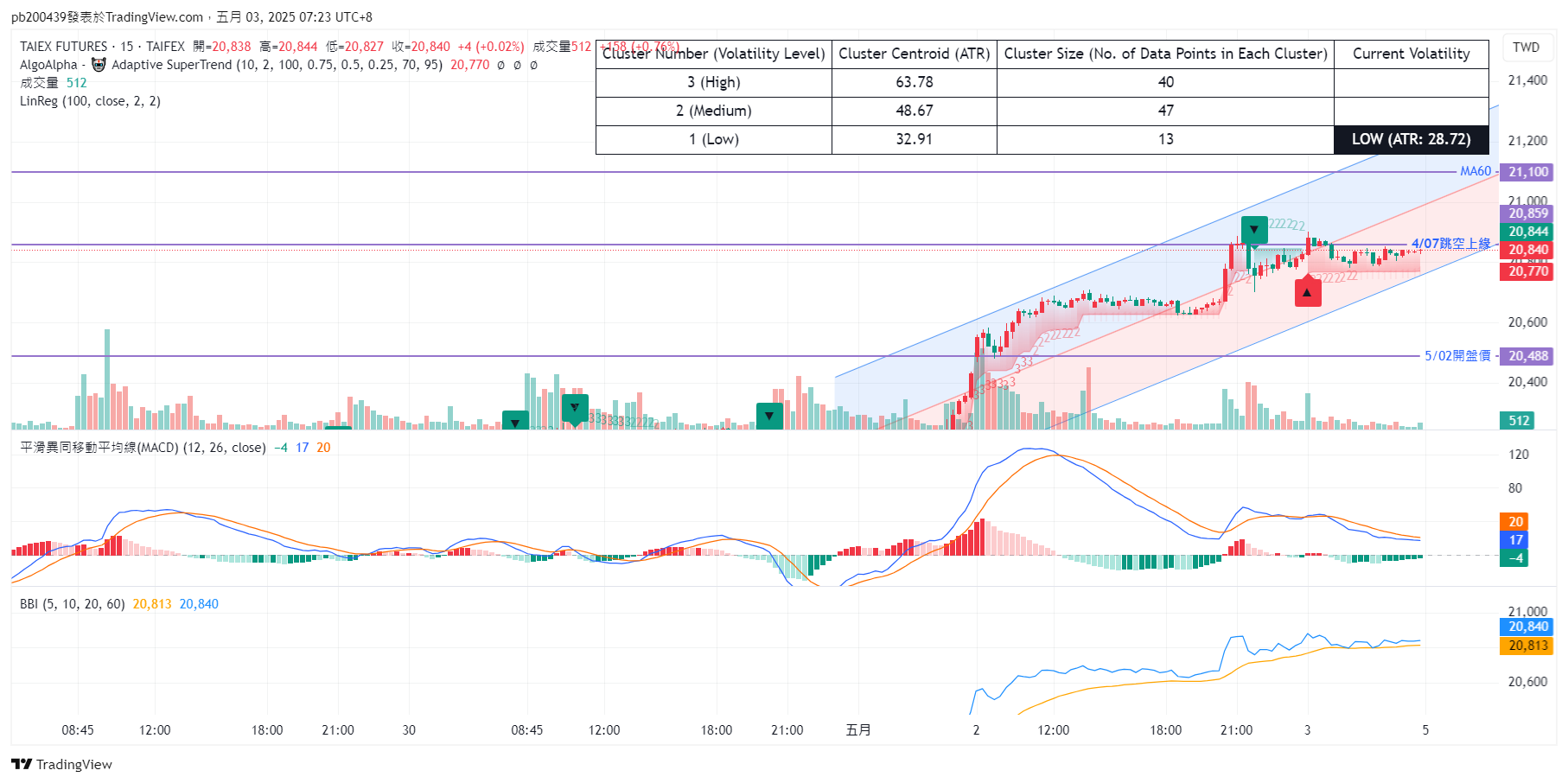This screenshot has height=783, width=1568.
Task: Click the red 20,770 SuperTrend price label
Action: point(1527,271)
